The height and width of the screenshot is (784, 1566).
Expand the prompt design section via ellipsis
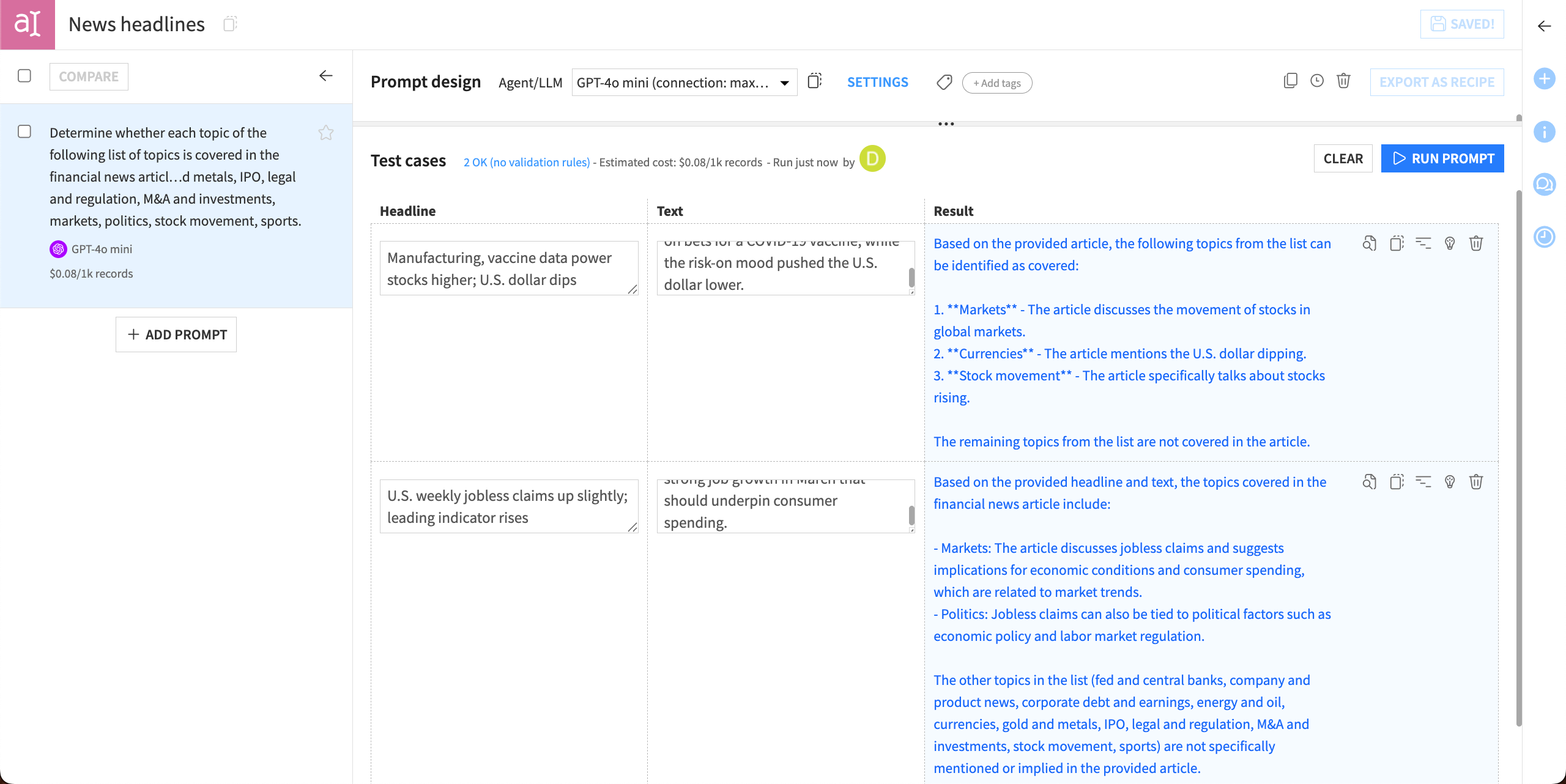tap(946, 122)
